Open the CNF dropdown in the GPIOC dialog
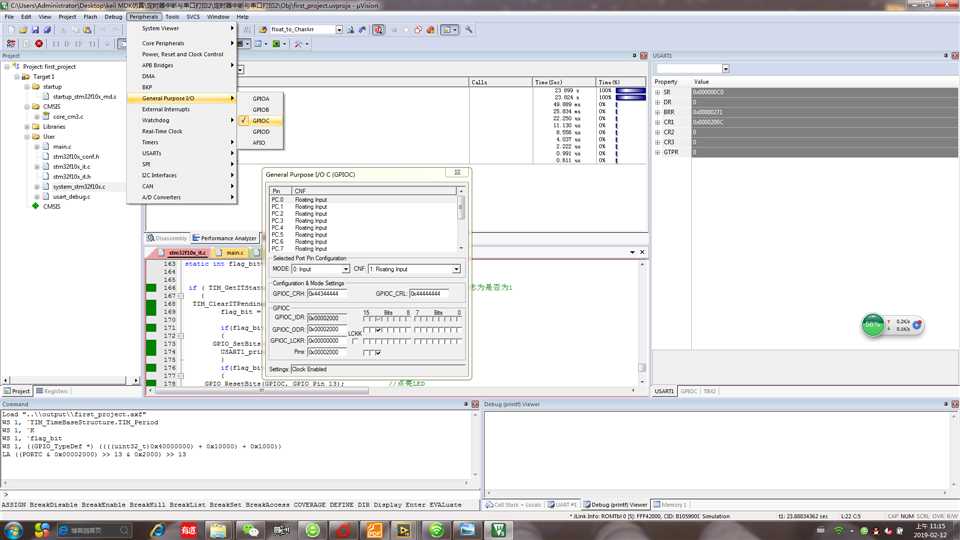 (456, 269)
